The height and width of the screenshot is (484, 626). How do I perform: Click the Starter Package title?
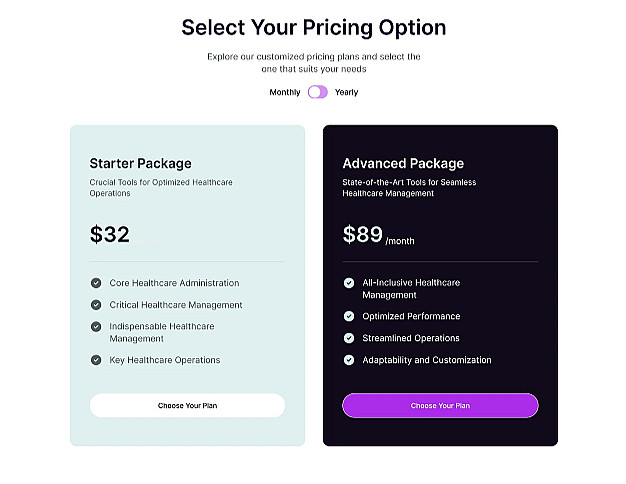(140, 163)
